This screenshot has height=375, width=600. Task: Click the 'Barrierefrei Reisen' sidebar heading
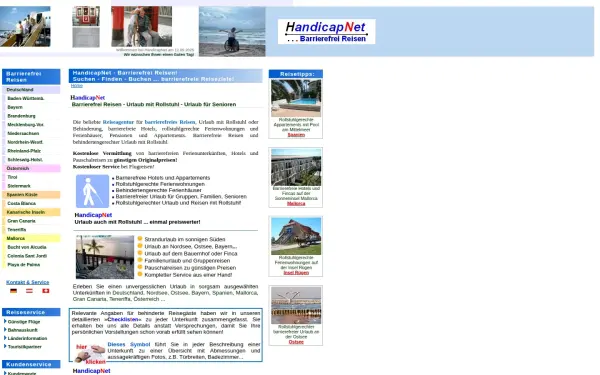coord(31,77)
